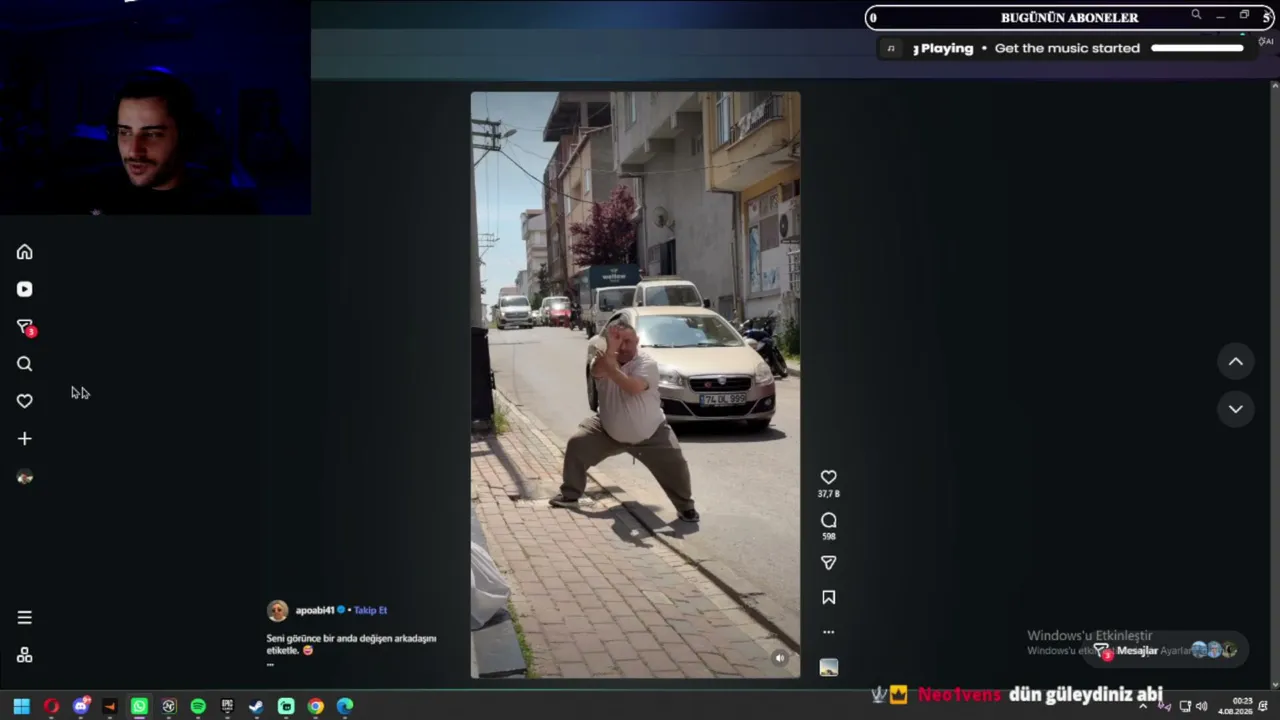1280x720 pixels.
Task: Save the reel with bookmark icon
Action: point(828,597)
